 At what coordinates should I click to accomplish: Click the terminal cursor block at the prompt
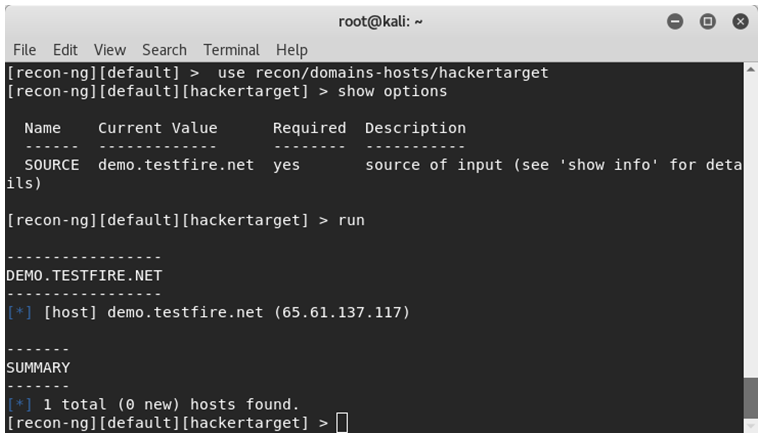pyautogui.click(x=342, y=423)
